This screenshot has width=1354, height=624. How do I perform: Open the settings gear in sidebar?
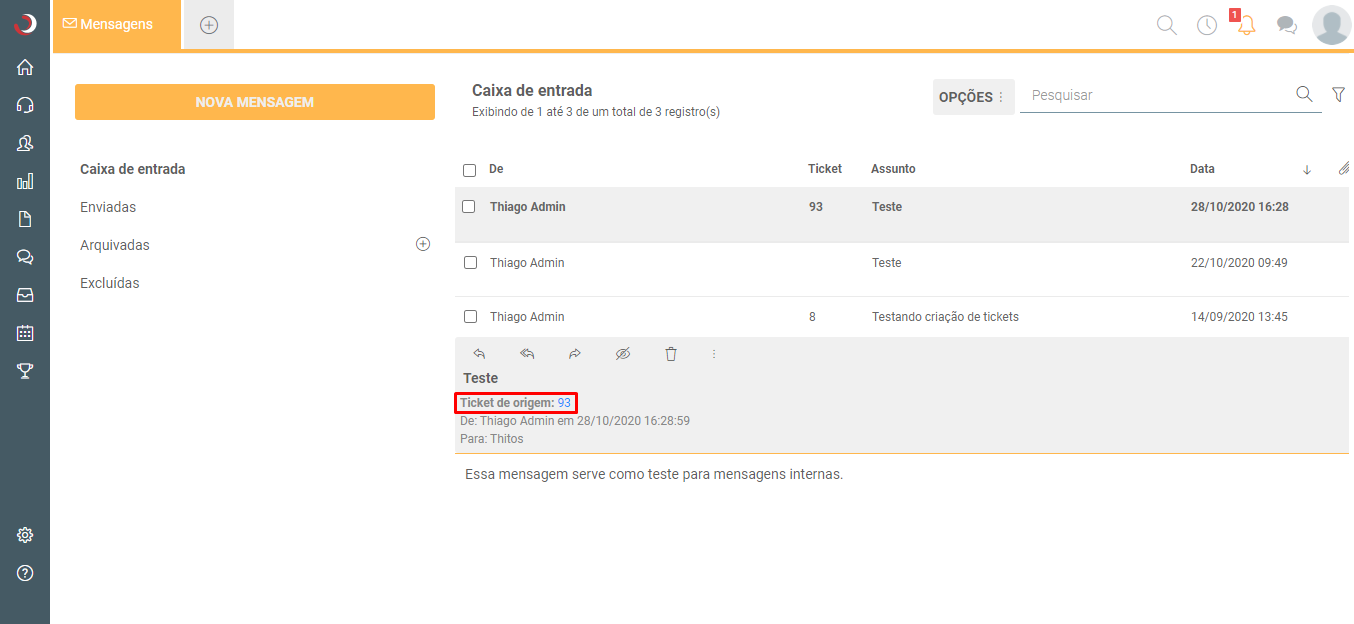coord(25,535)
